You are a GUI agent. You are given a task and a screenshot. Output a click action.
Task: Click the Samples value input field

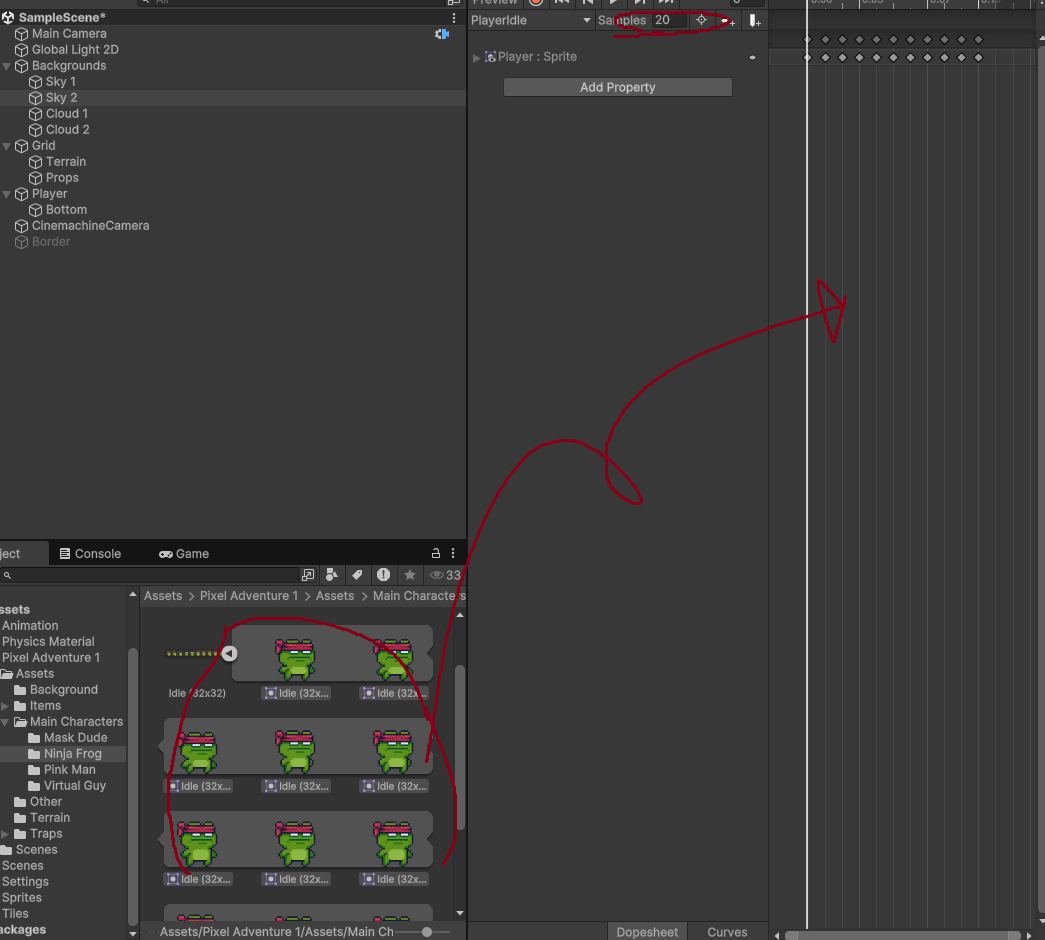[670, 21]
